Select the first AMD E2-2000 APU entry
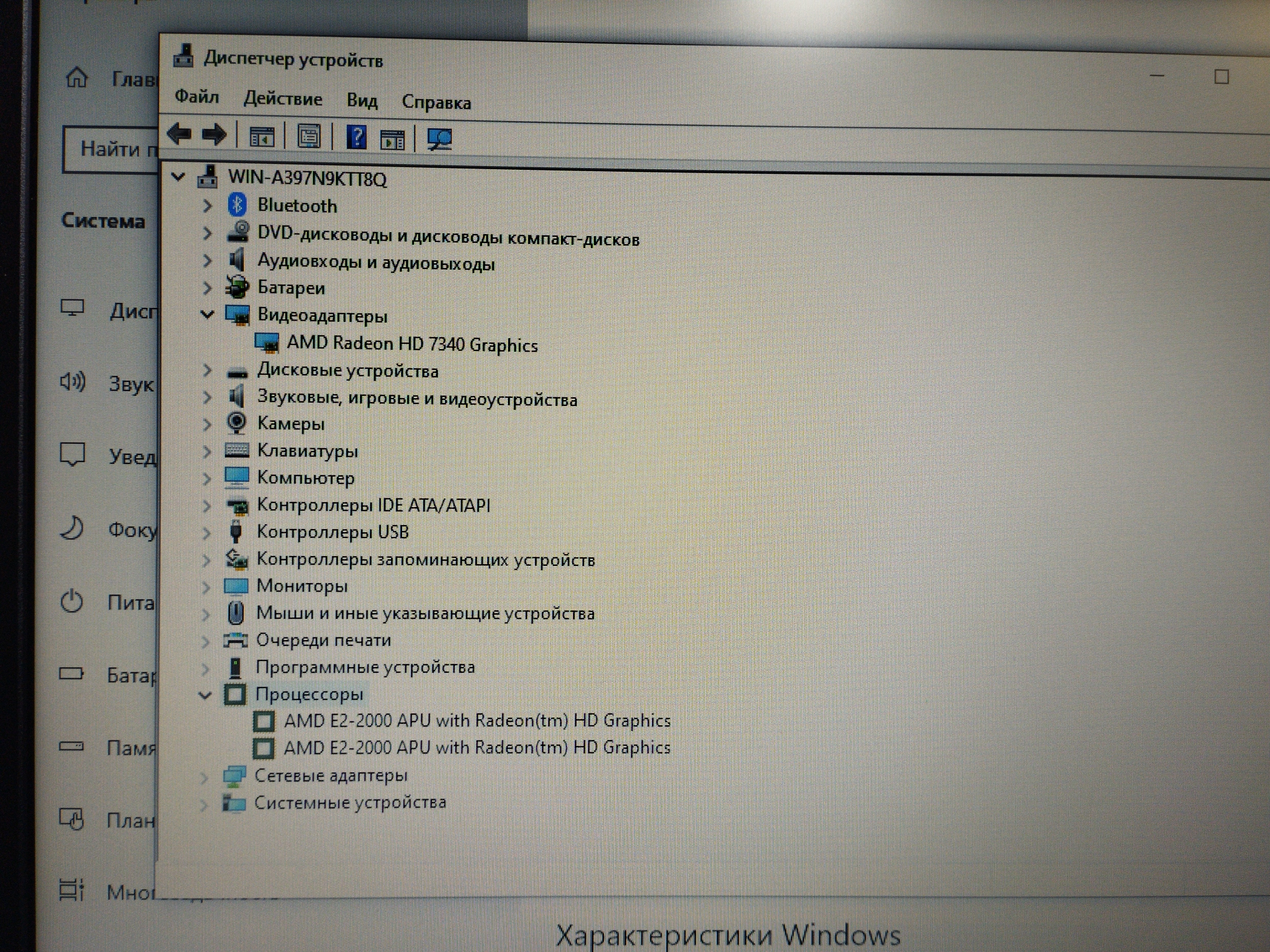This screenshot has width=1270, height=952. tap(477, 721)
